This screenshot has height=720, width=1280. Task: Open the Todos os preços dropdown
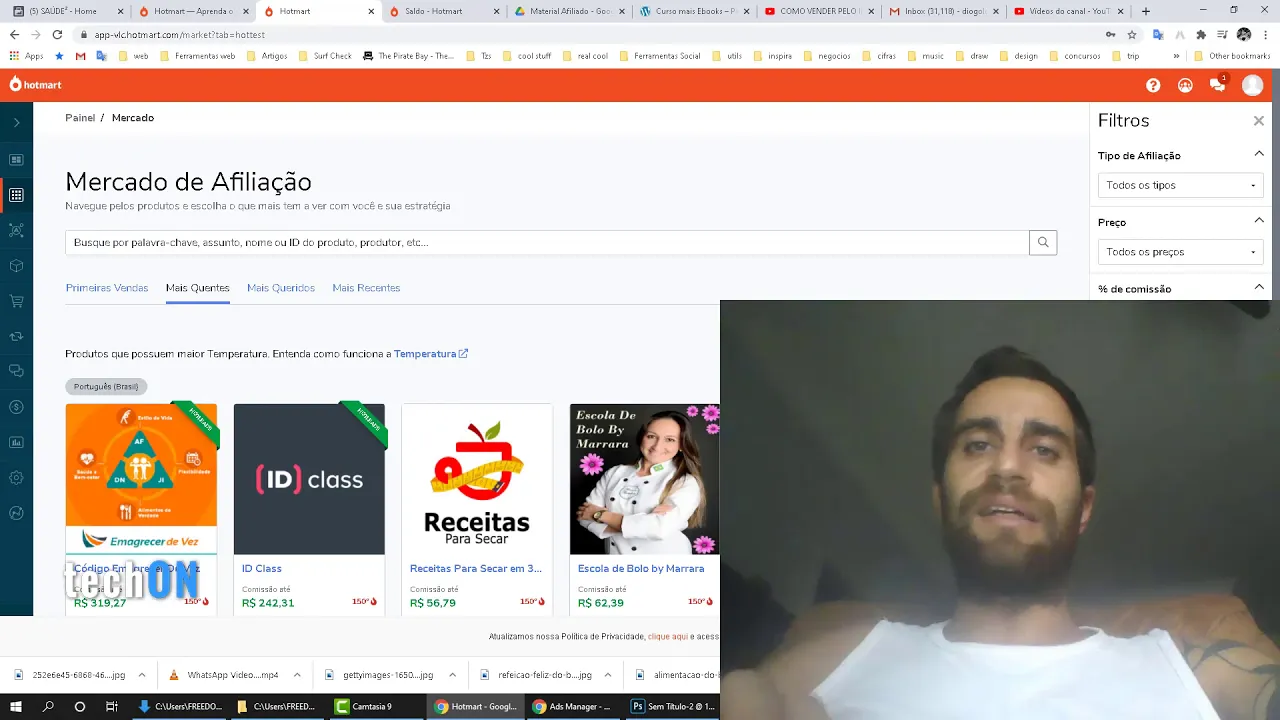click(1180, 252)
